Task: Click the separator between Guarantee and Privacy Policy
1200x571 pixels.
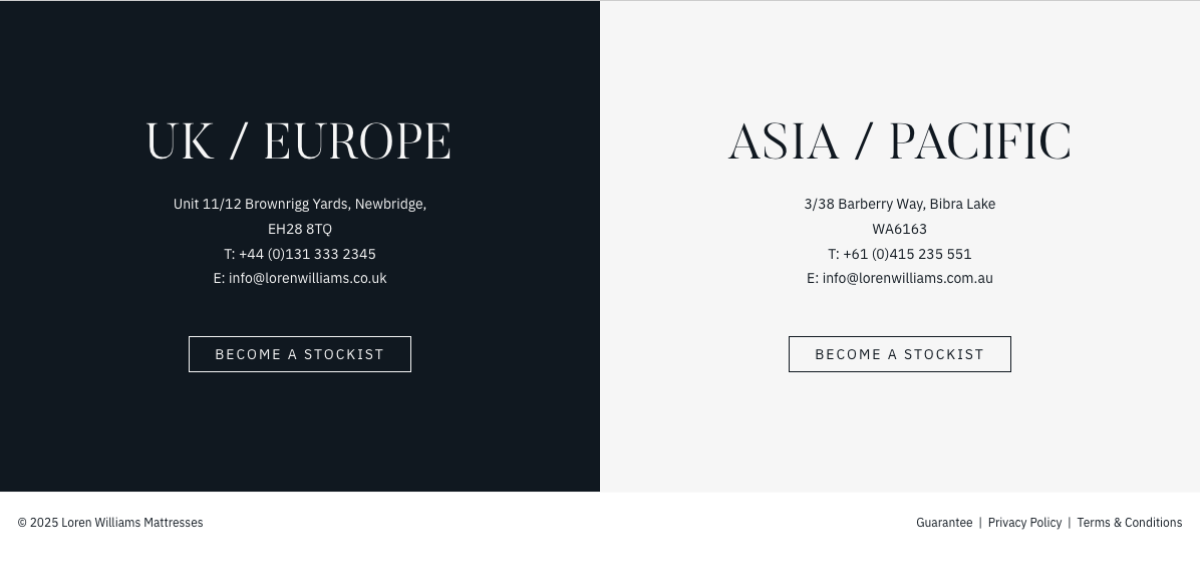Action: 980,522
